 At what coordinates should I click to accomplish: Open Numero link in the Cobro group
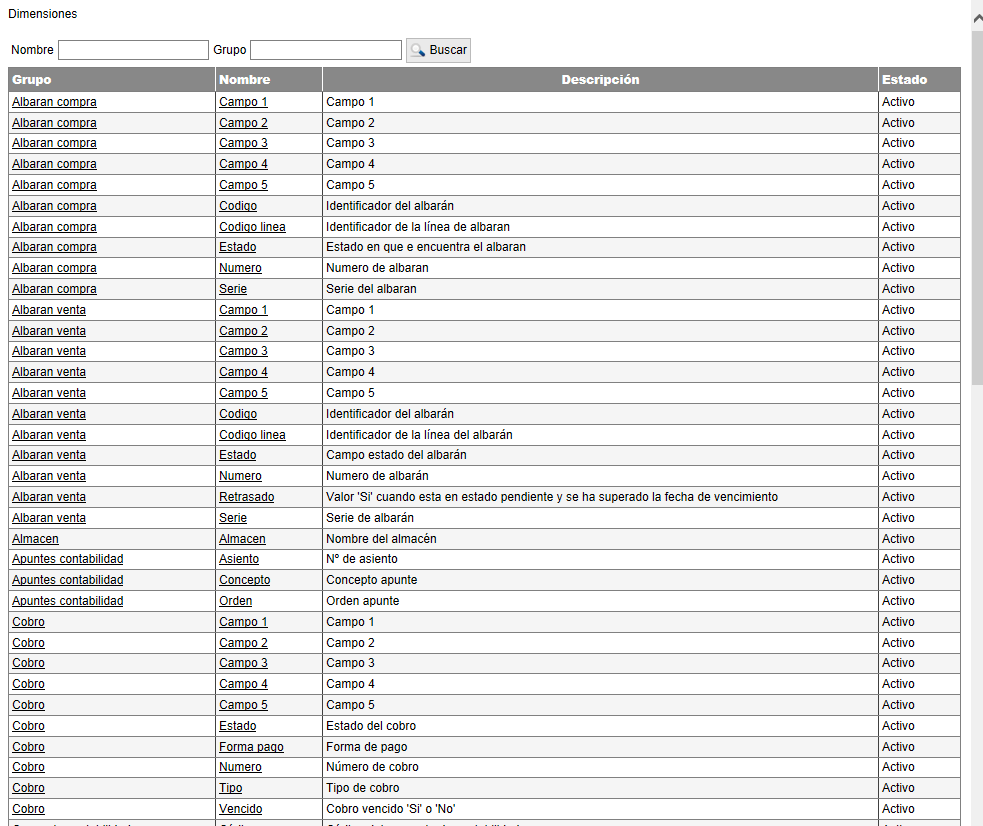[x=240, y=767]
